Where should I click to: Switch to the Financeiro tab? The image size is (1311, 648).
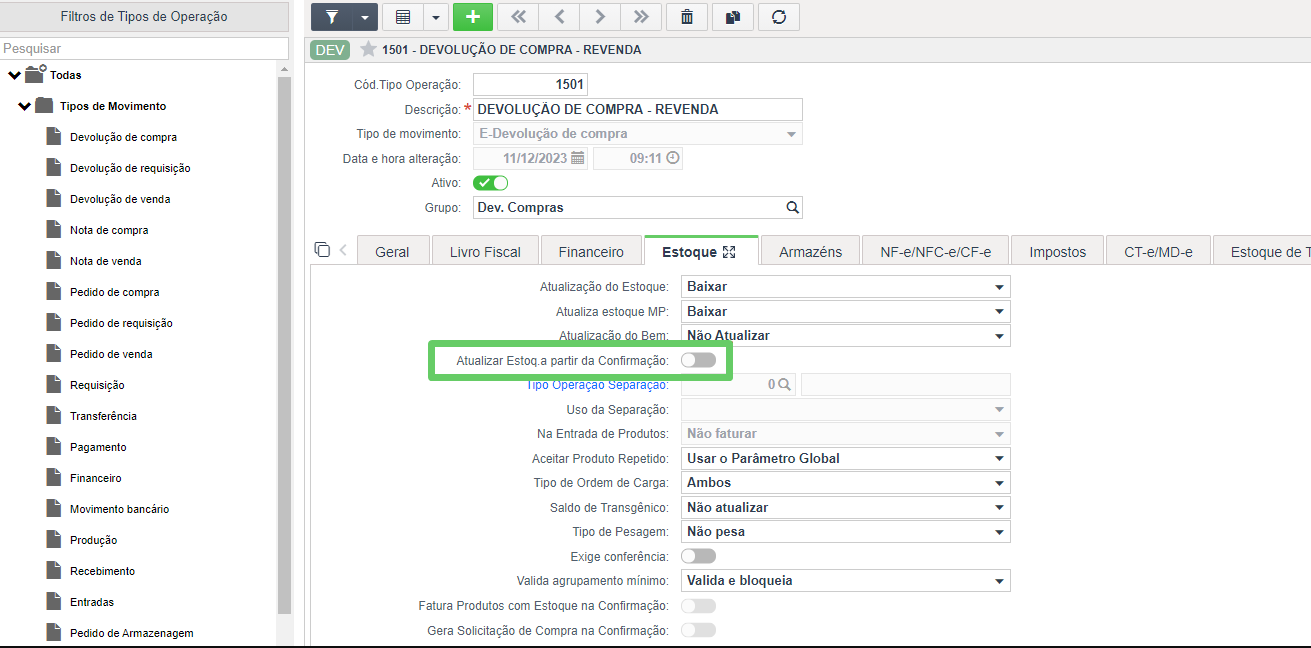[x=591, y=251]
